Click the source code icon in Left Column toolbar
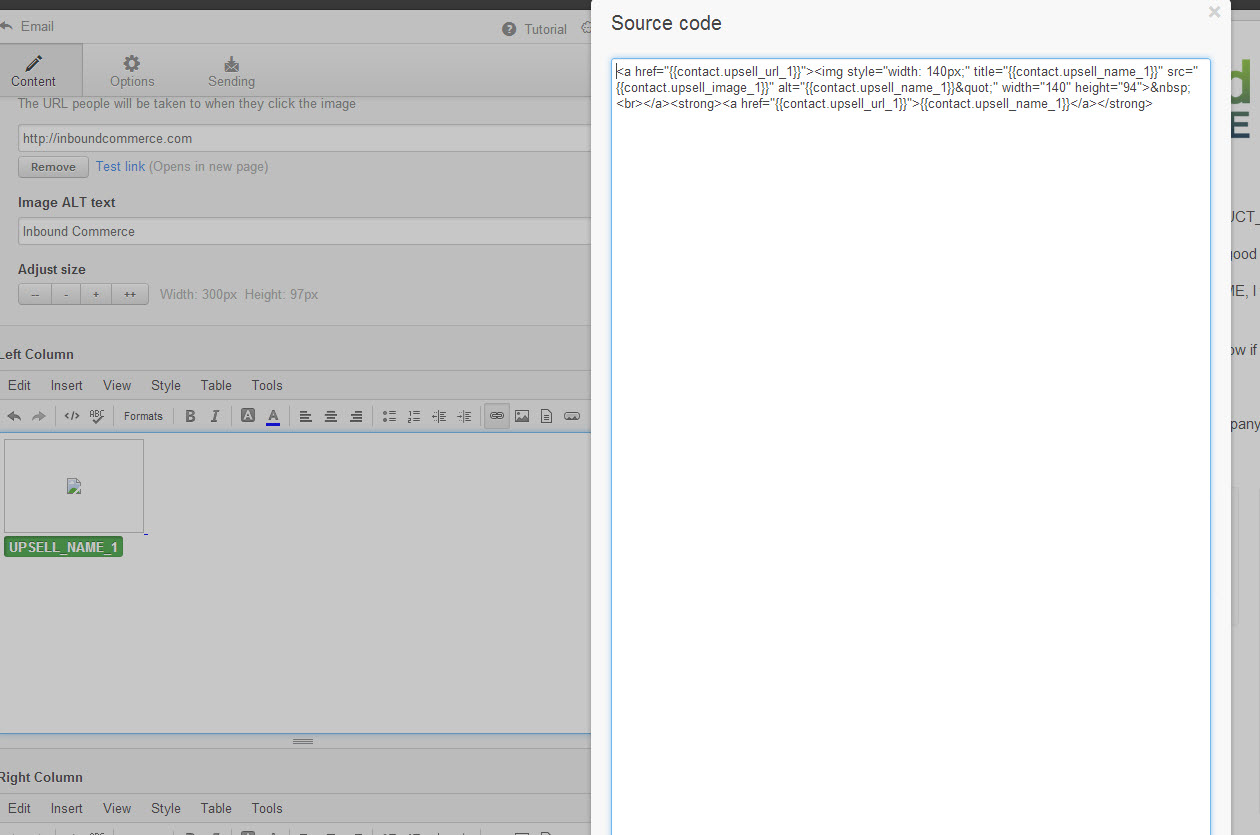The width and height of the screenshot is (1260, 835). click(72, 416)
